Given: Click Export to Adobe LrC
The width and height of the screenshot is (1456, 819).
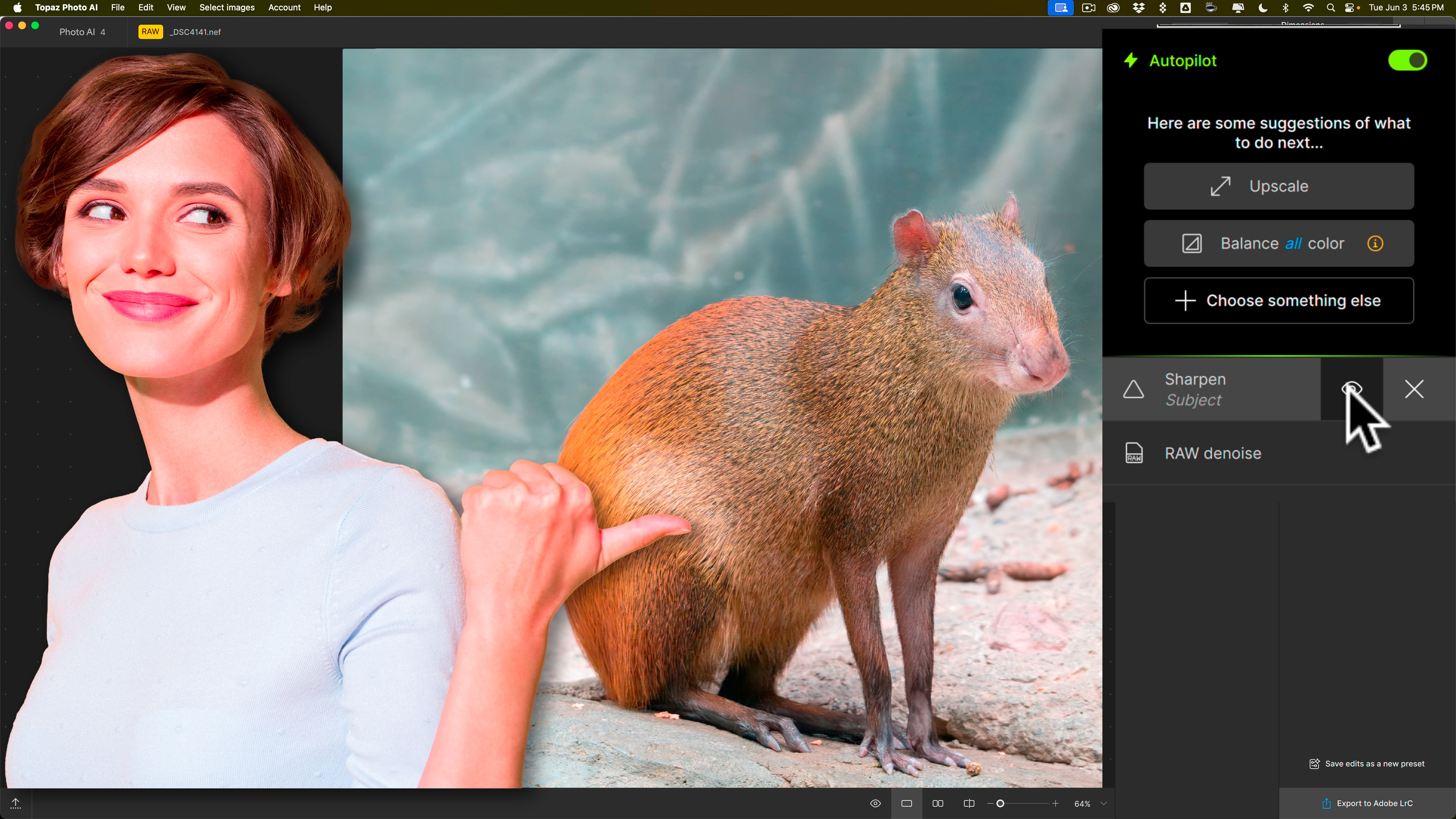Looking at the screenshot, I should [1367, 803].
